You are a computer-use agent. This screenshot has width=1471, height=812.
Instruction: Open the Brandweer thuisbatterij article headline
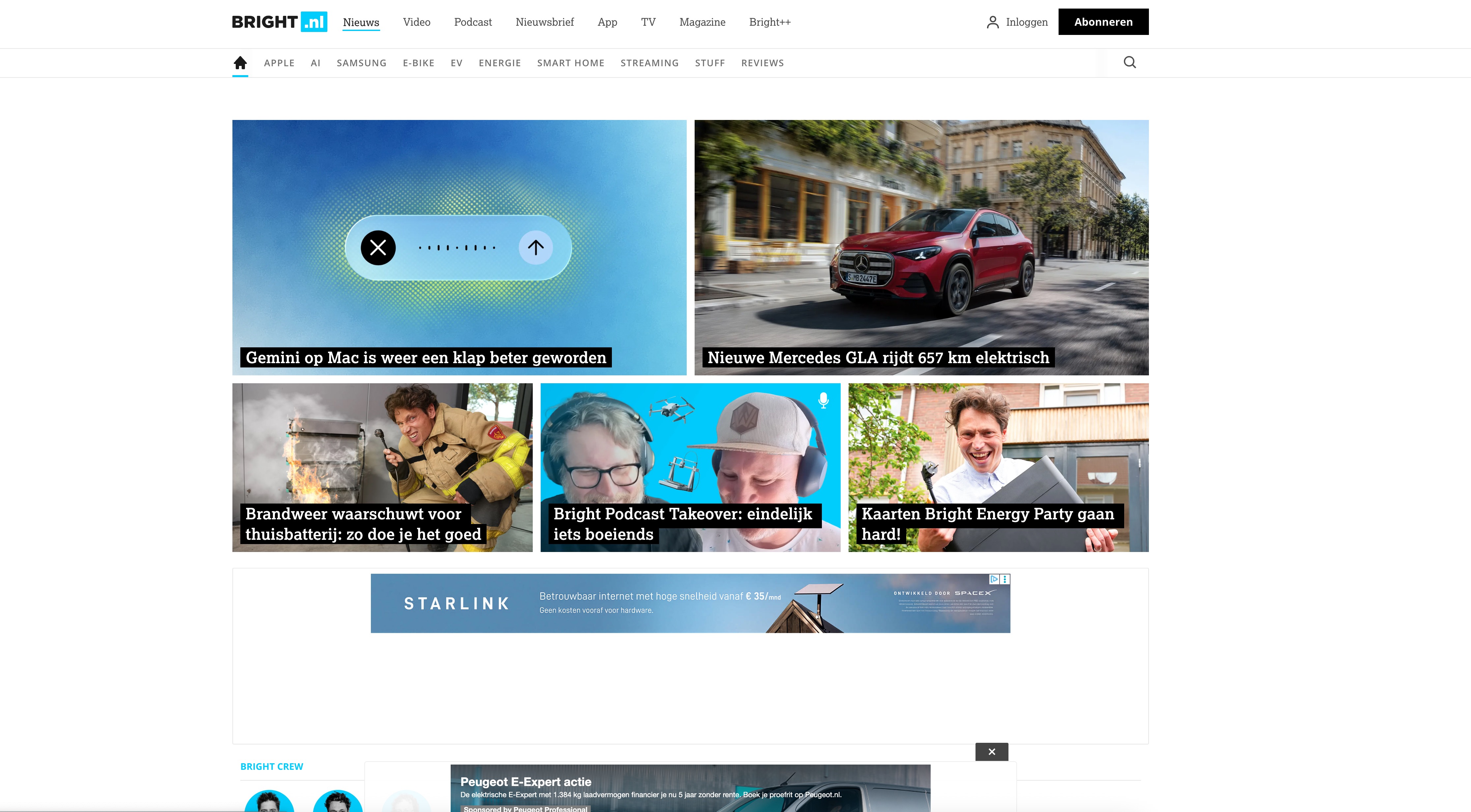click(363, 524)
